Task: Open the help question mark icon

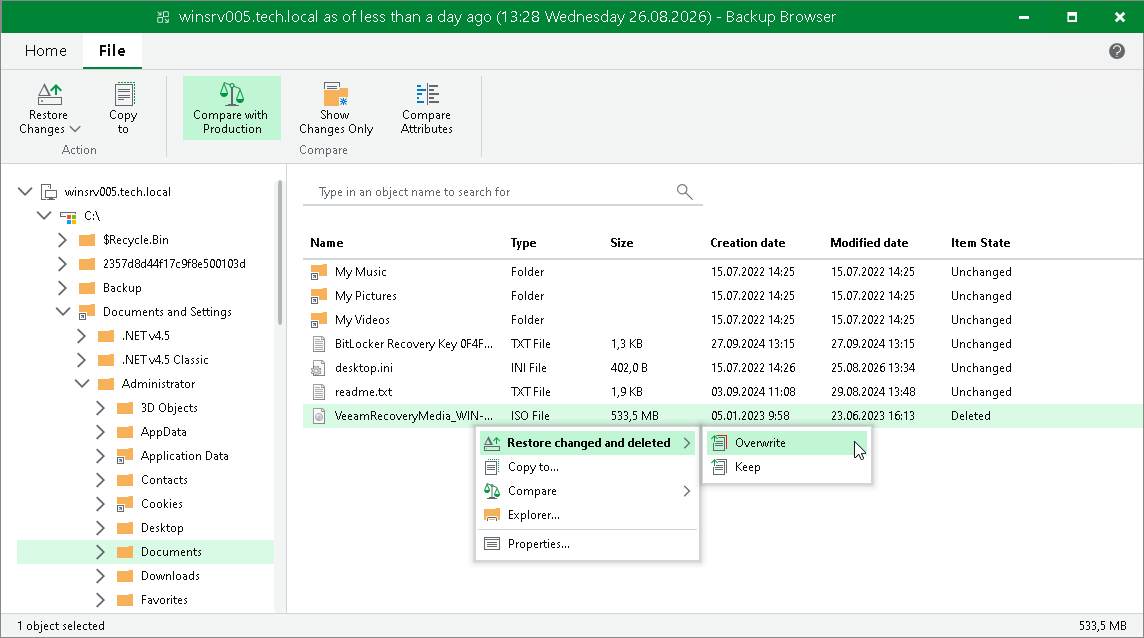Action: coord(1116,50)
